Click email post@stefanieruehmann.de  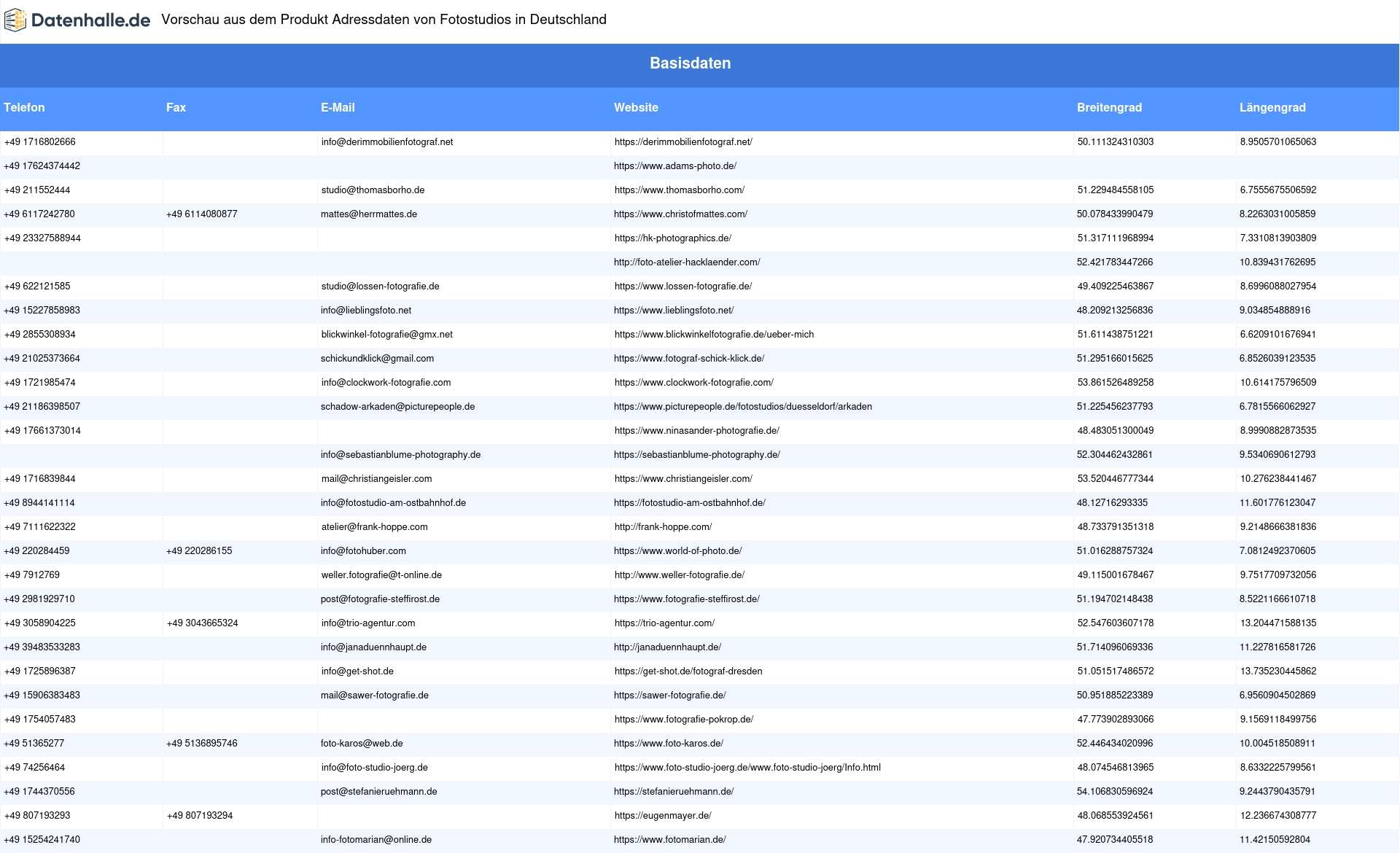tap(379, 792)
